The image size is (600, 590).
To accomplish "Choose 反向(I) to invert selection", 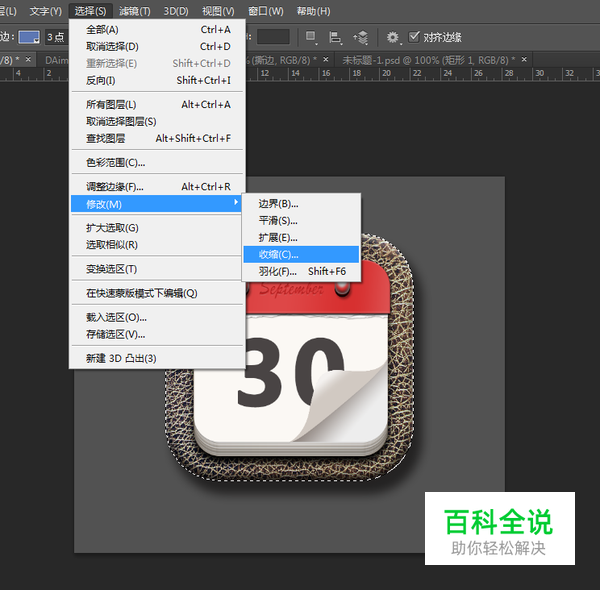I will tap(157, 80).
